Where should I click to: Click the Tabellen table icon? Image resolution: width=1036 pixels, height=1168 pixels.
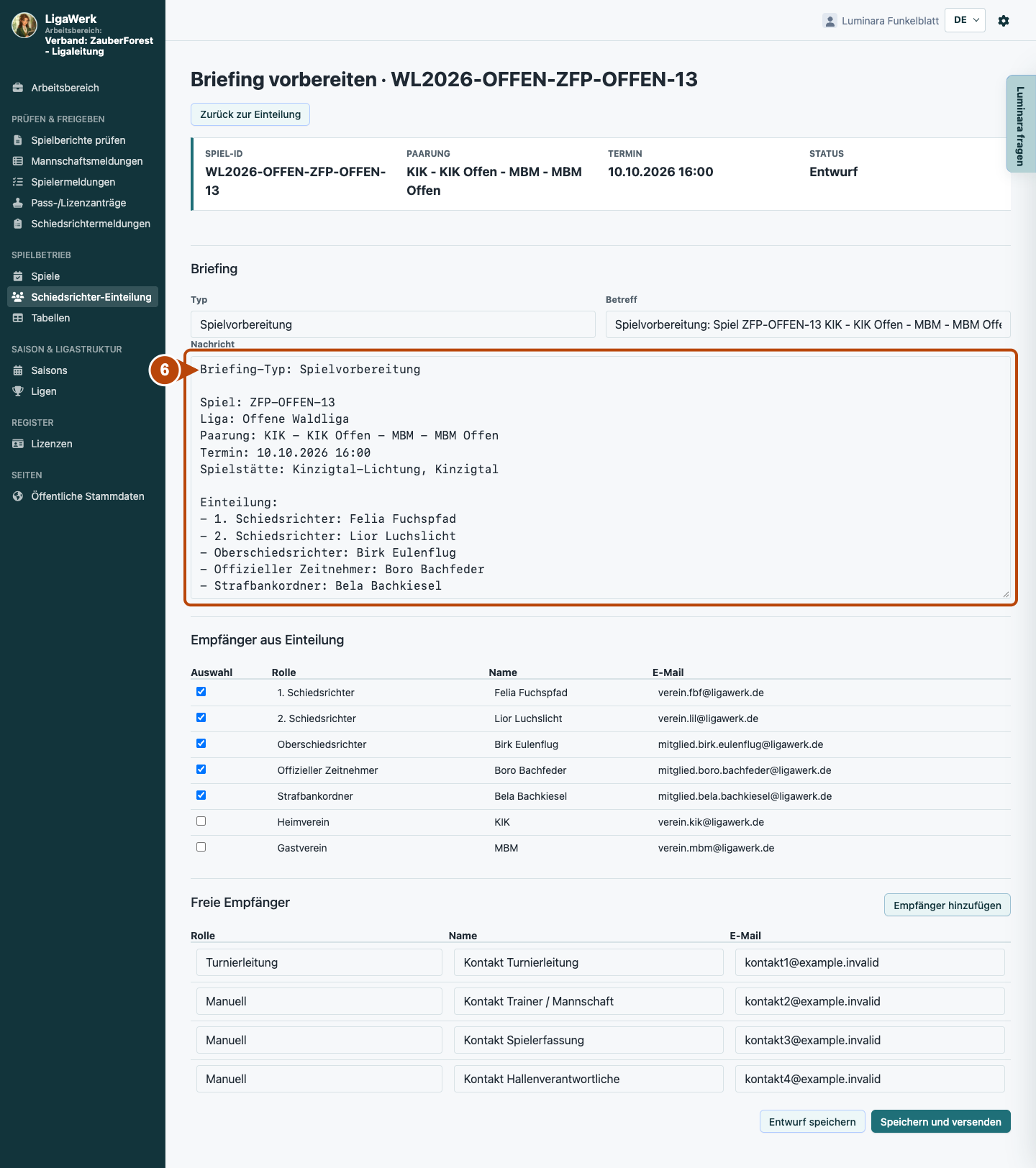click(18, 318)
